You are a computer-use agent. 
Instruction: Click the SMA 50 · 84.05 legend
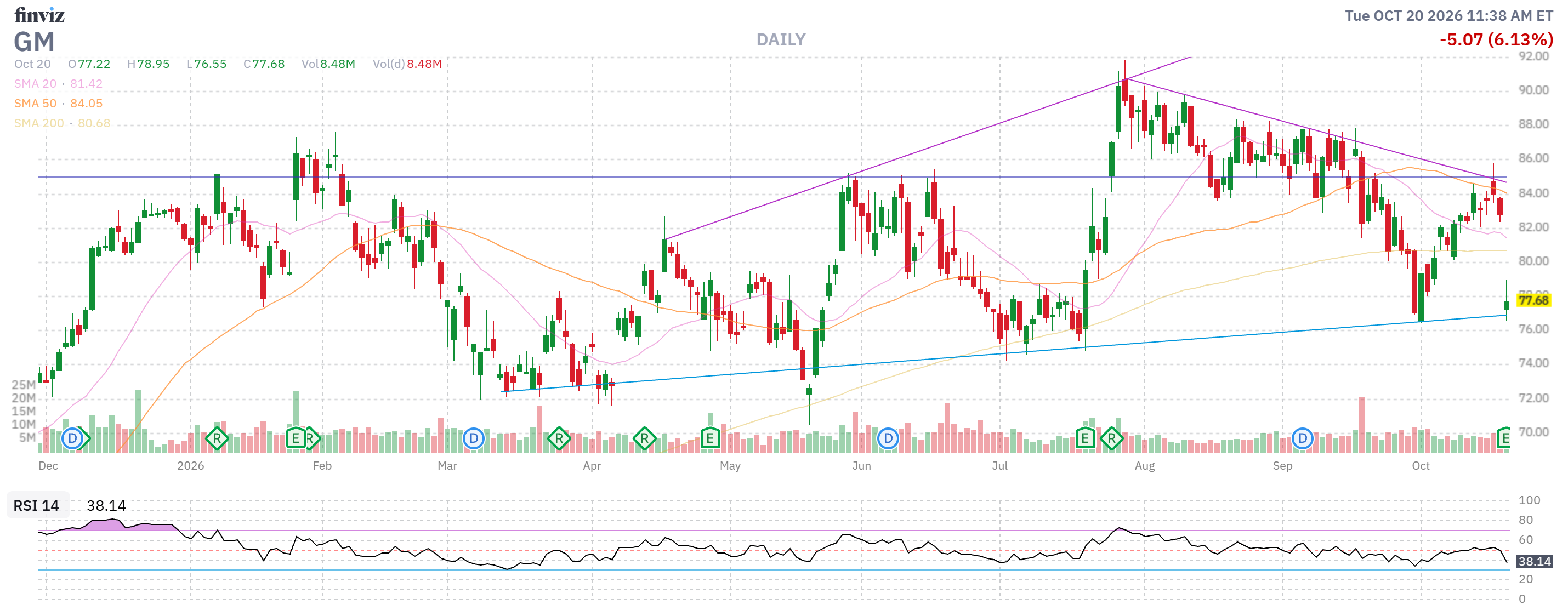[59, 104]
